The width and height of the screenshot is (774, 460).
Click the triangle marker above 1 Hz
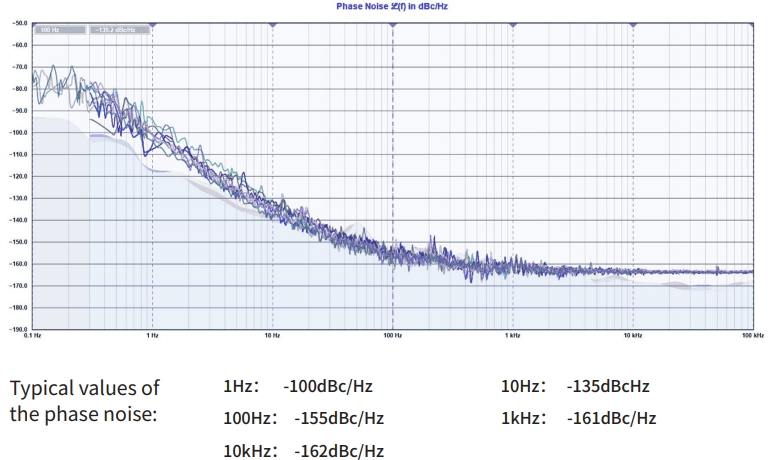[152, 23]
